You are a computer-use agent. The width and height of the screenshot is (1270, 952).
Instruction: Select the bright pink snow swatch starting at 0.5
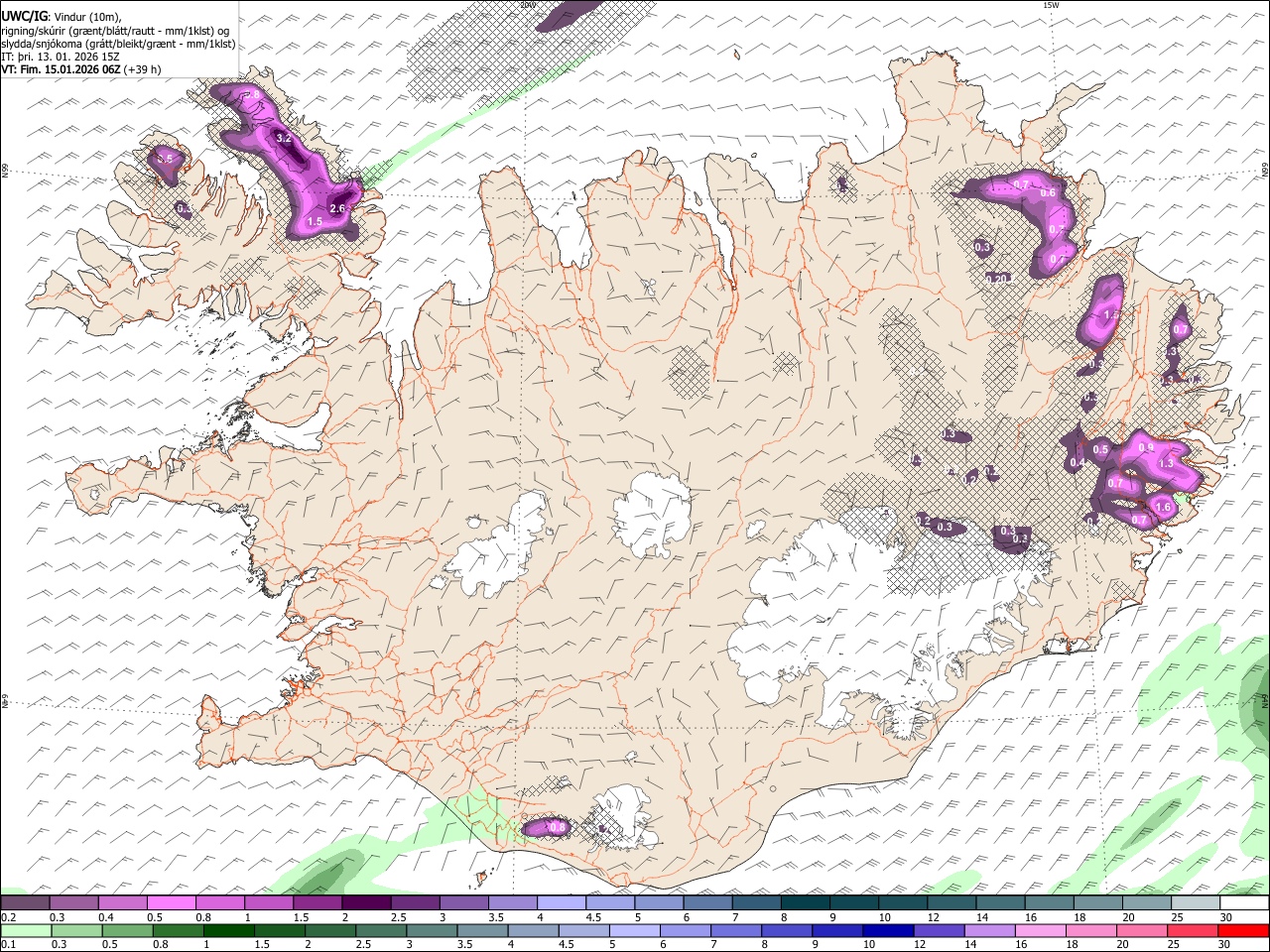(x=171, y=902)
